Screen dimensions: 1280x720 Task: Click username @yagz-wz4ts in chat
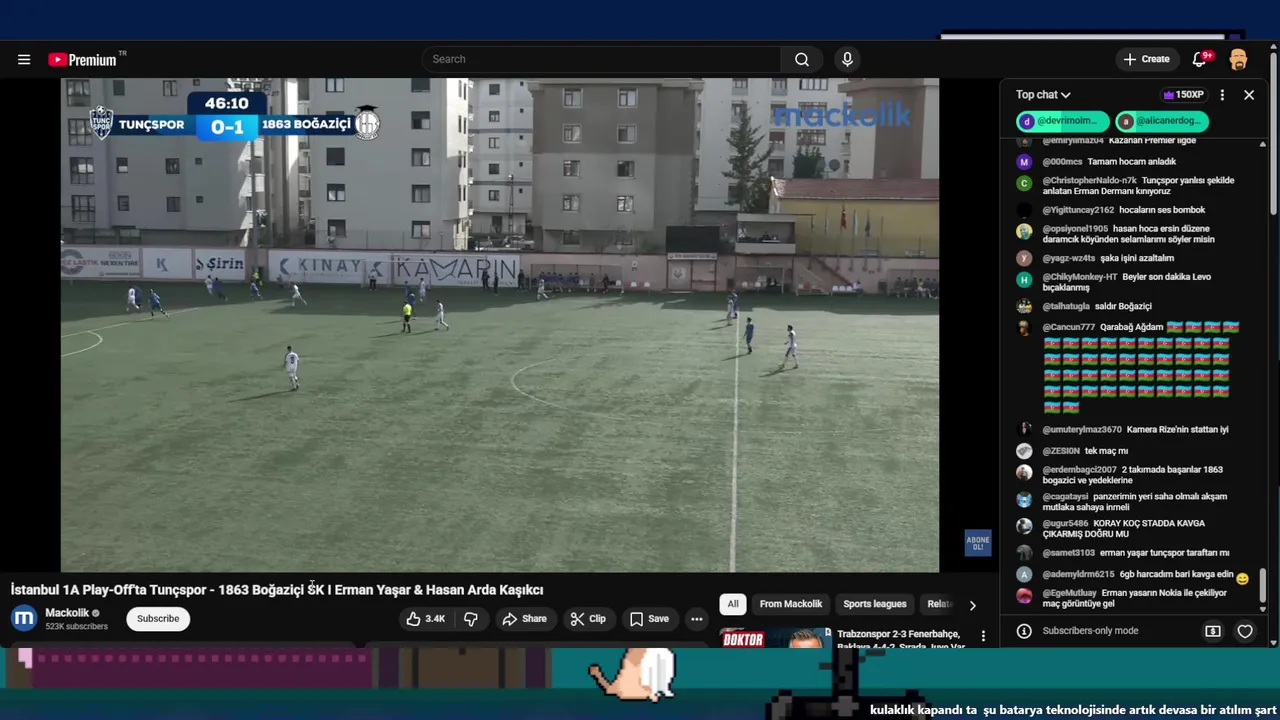pos(1069,259)
